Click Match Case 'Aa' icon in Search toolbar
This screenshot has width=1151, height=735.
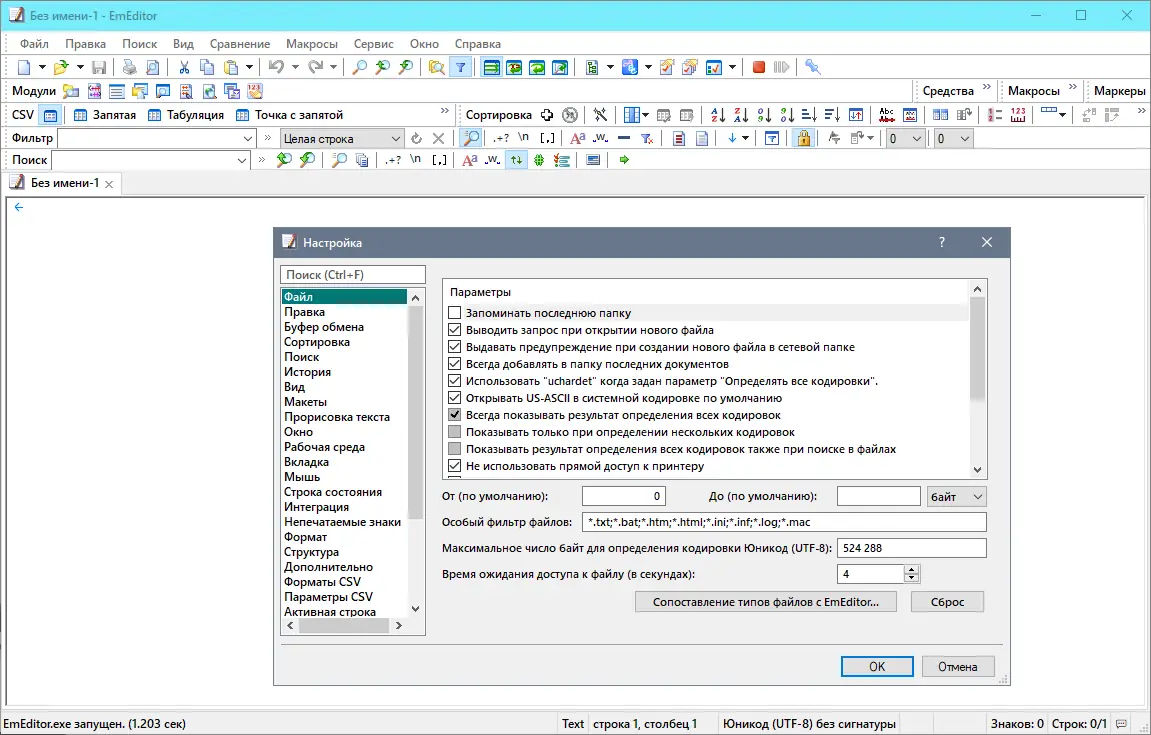point(470,159)
